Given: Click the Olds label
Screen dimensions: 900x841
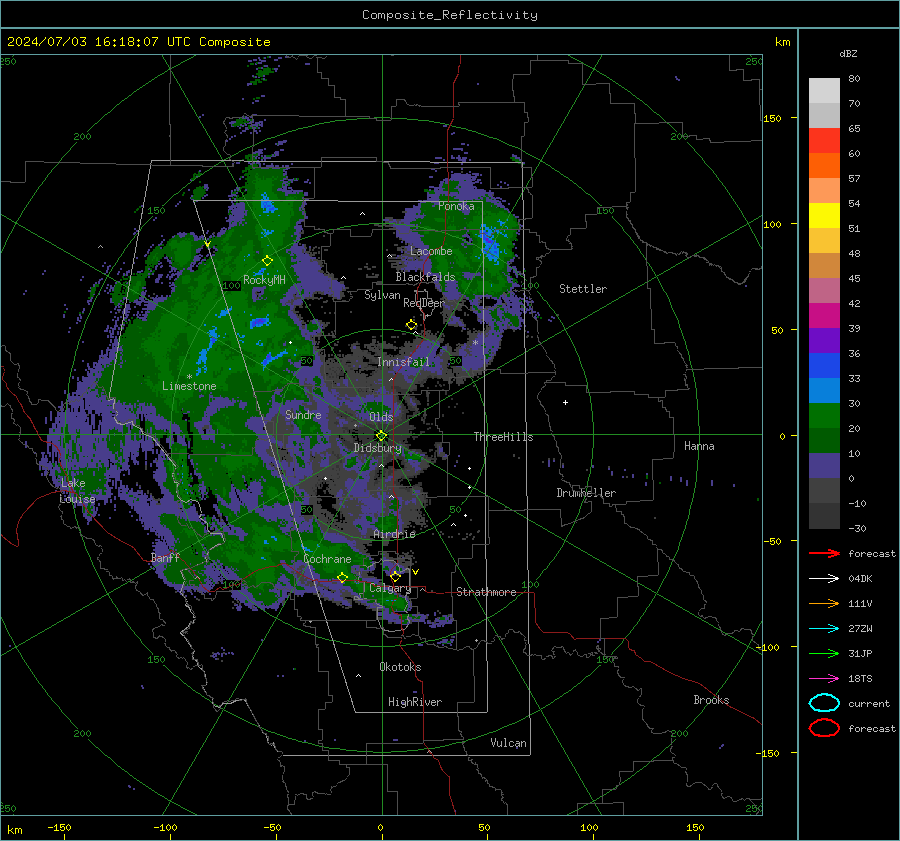Looking at the screenshot, I should coord(381,417).
